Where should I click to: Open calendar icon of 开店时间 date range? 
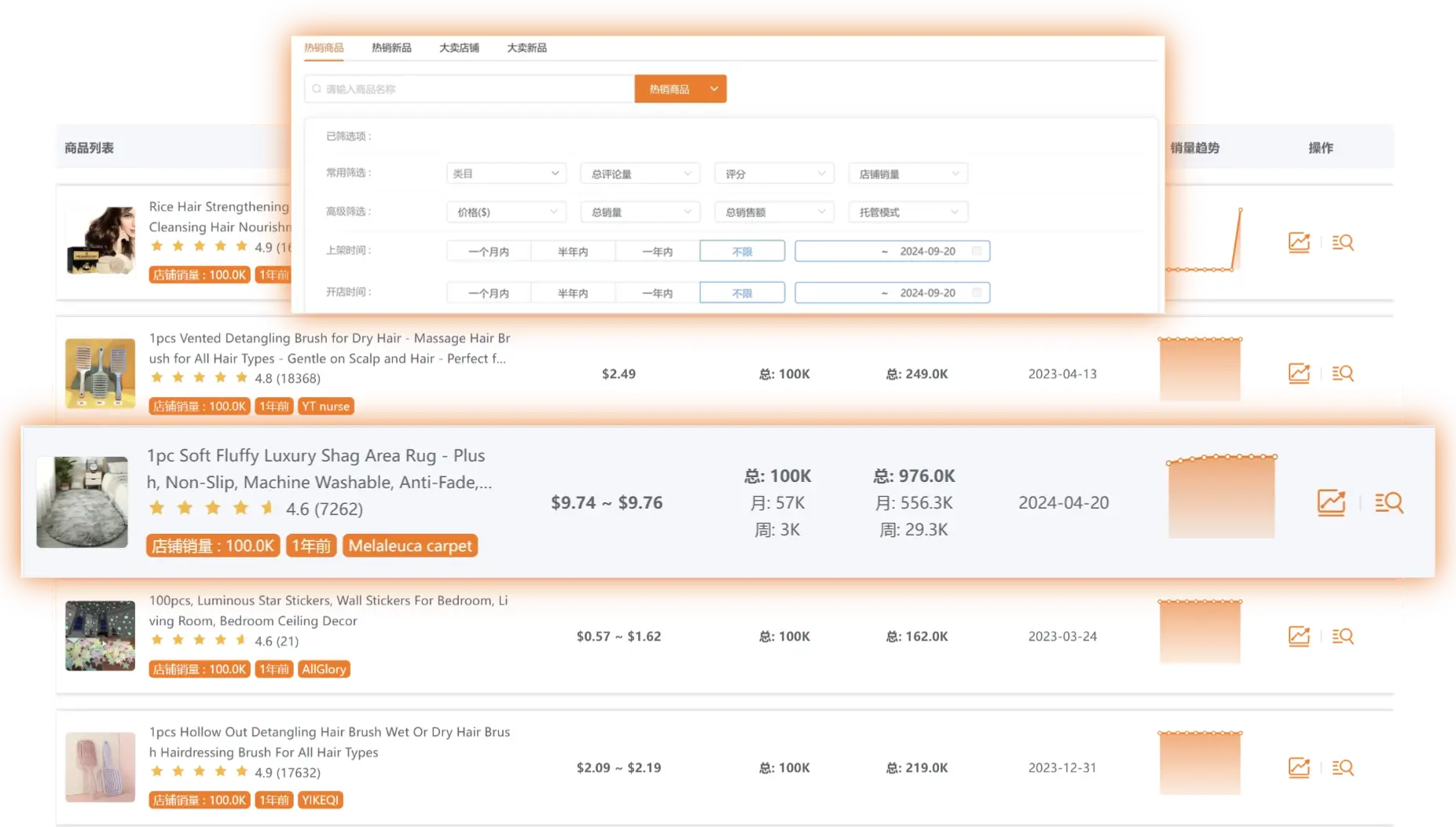[x=977, y=292]
